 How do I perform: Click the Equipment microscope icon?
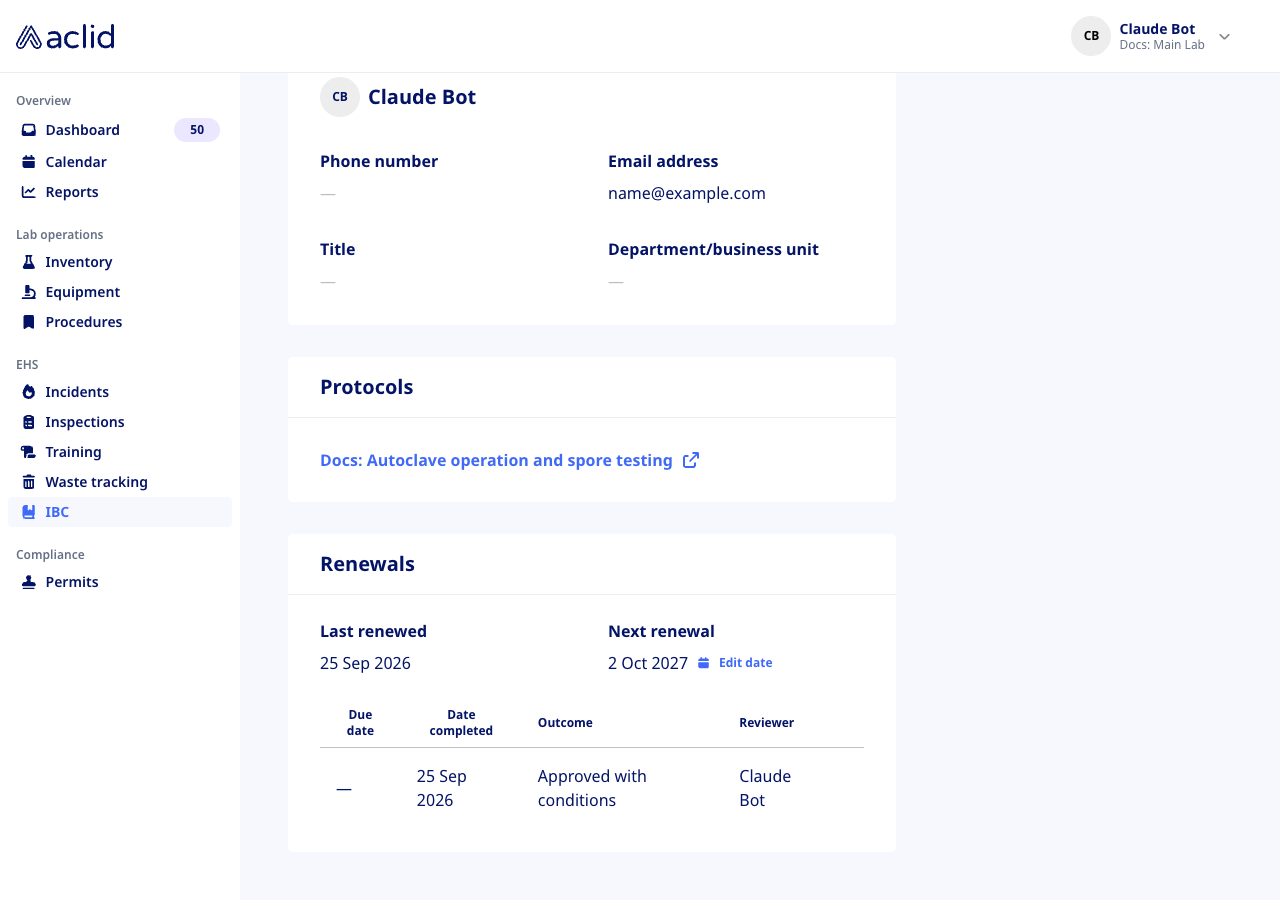point(29,292)
